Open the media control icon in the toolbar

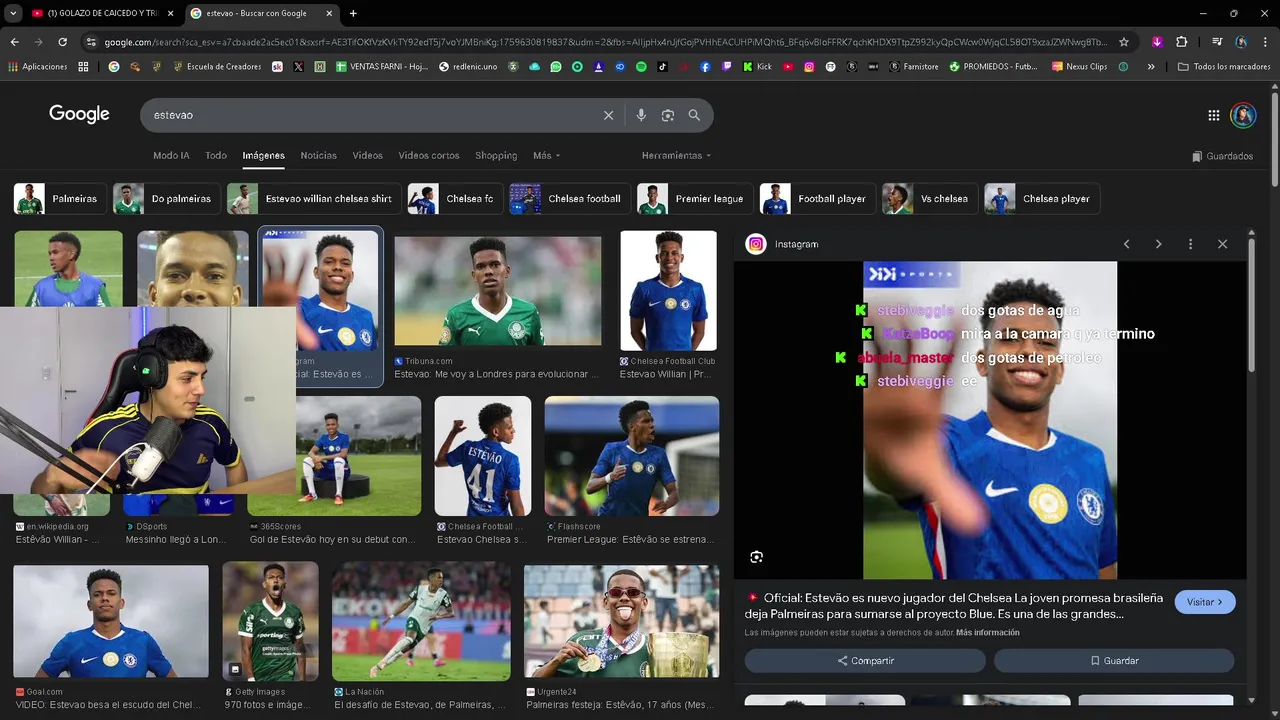tap(1217, 42)
